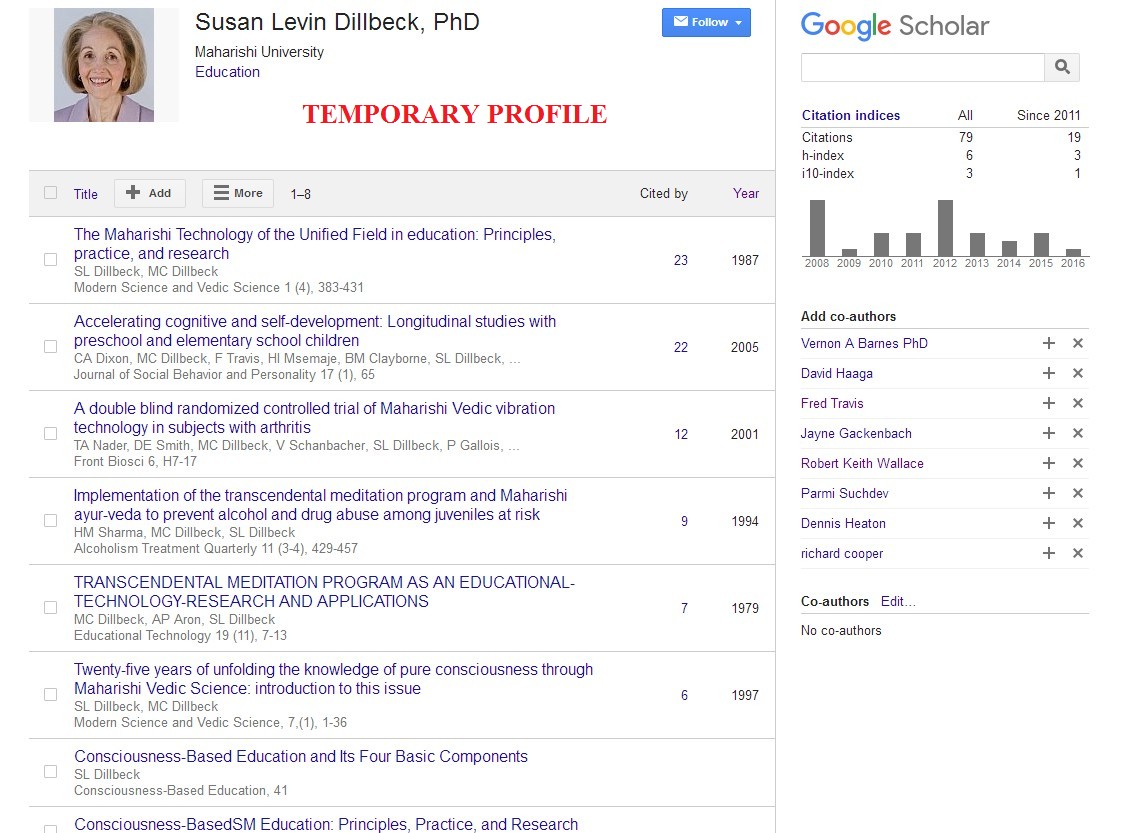Add richard cooper with plus icon

pos(1049,553)
